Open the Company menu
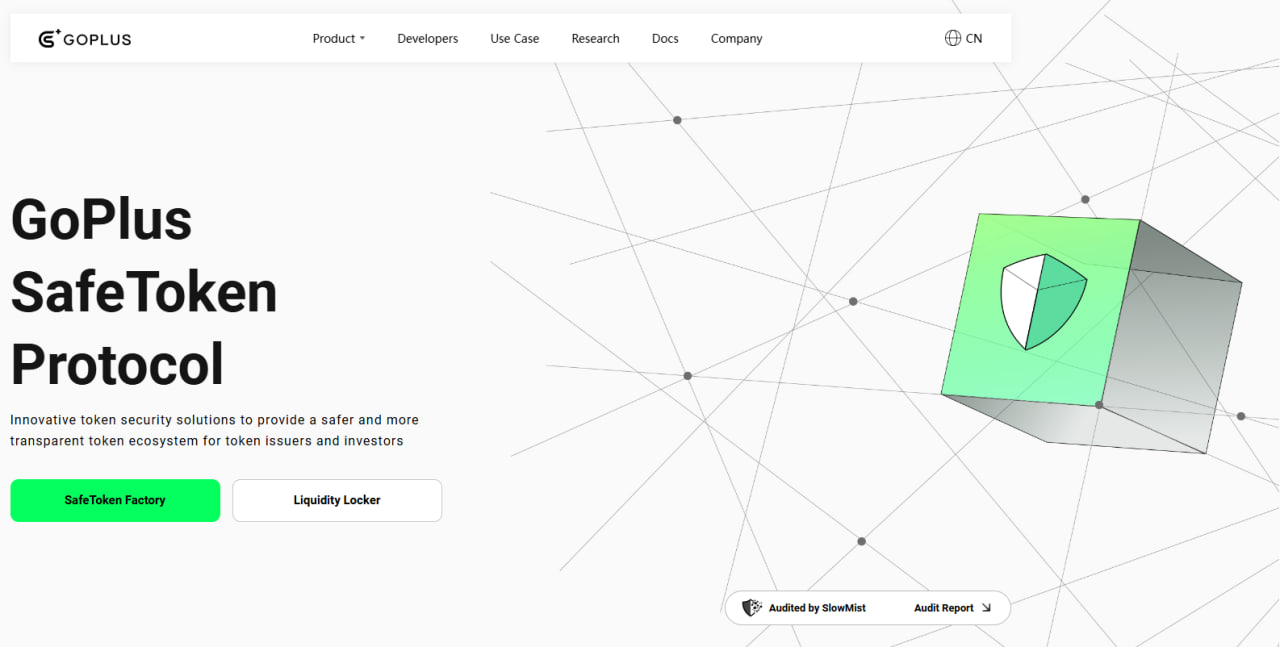This screenshot has height=647, width=1280. click(737, 39)
